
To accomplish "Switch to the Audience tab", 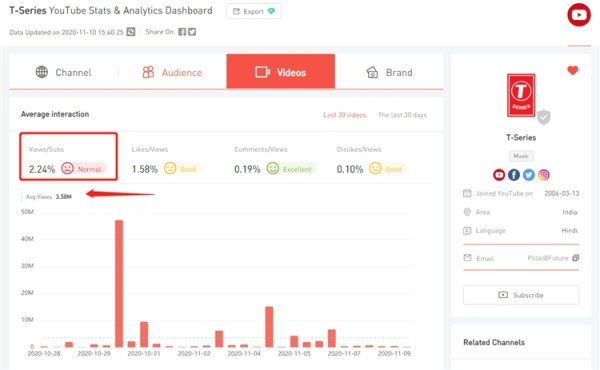I will click(x=172, y=72).
